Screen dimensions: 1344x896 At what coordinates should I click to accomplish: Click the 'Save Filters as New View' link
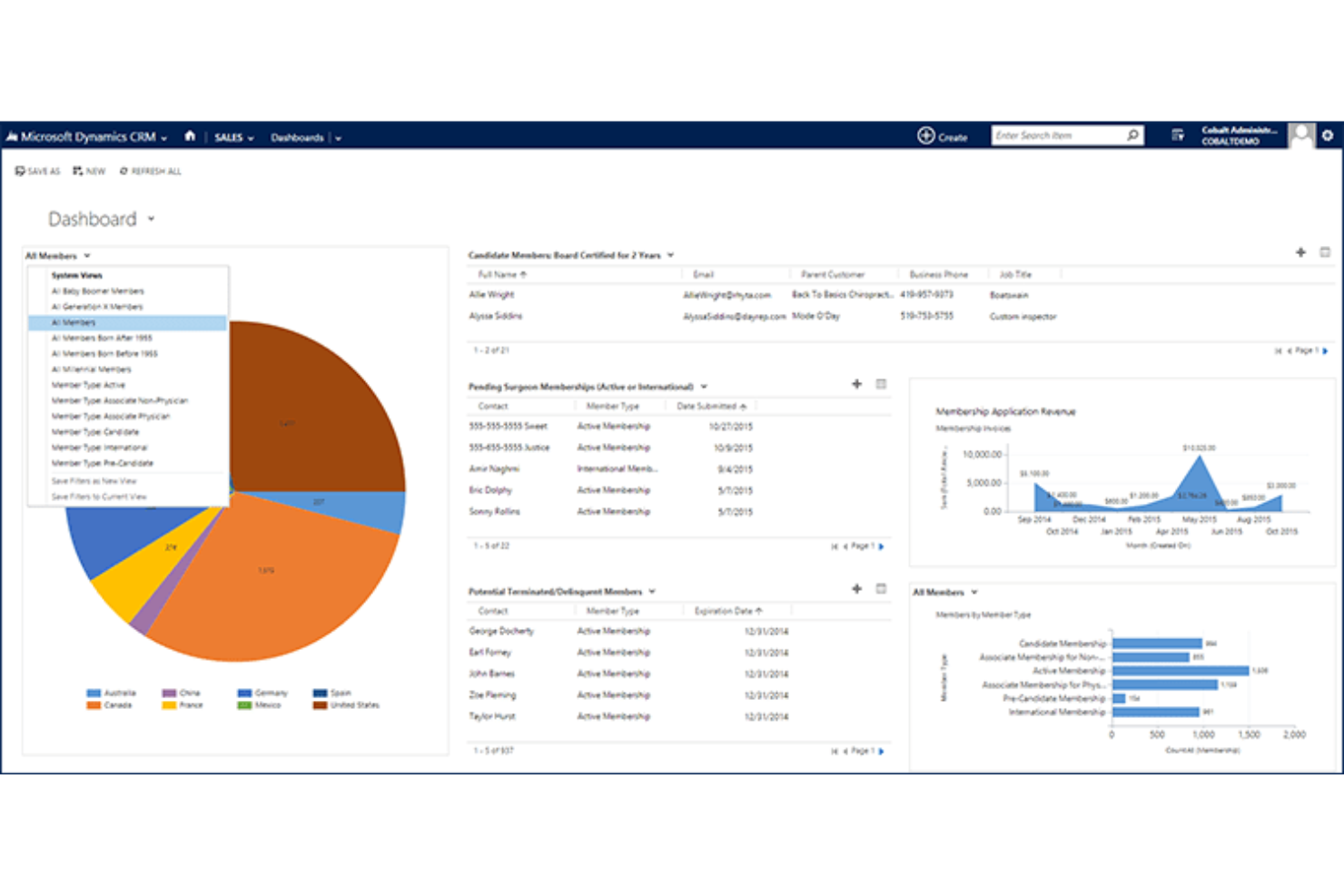point(97,480)
